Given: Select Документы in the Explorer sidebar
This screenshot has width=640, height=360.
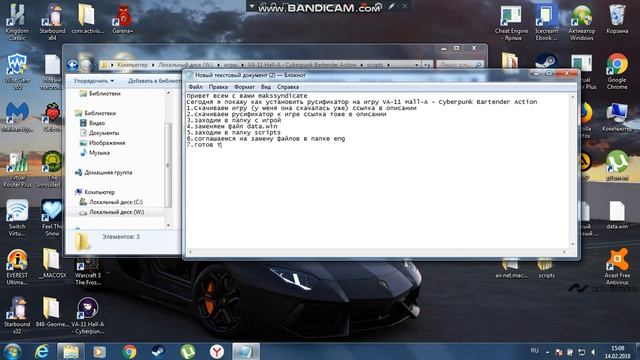Looking at the screenshot, I should click(104, 133).
